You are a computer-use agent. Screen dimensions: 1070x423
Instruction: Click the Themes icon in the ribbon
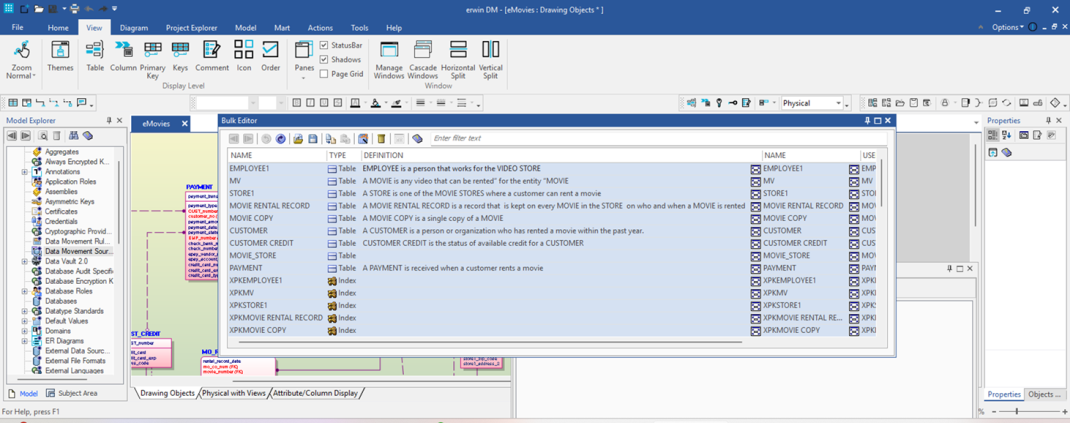(x=60, y=56)
